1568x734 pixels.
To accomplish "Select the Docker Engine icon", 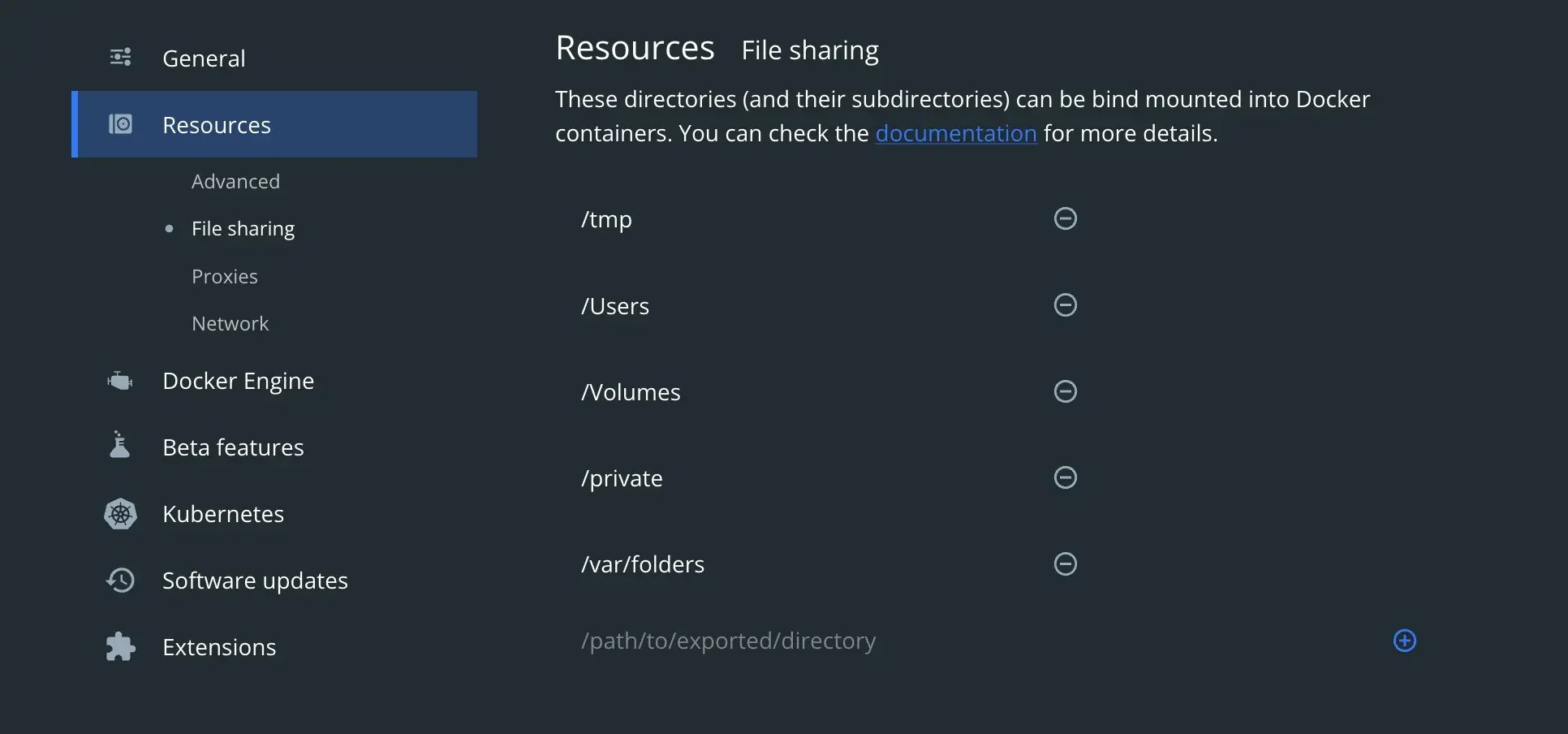I will pos(119,380).
